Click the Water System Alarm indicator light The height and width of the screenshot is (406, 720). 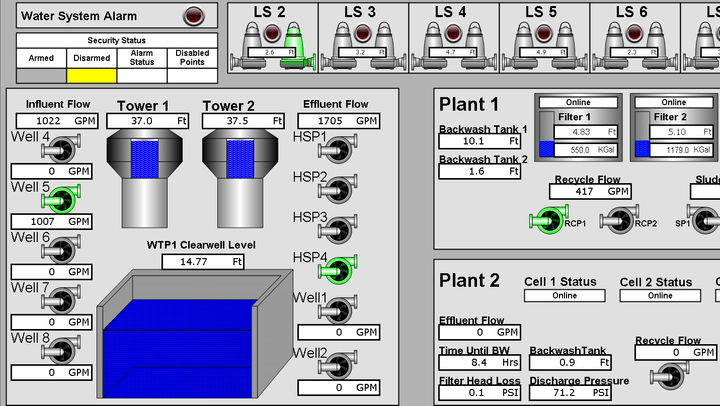click(193, 16)
